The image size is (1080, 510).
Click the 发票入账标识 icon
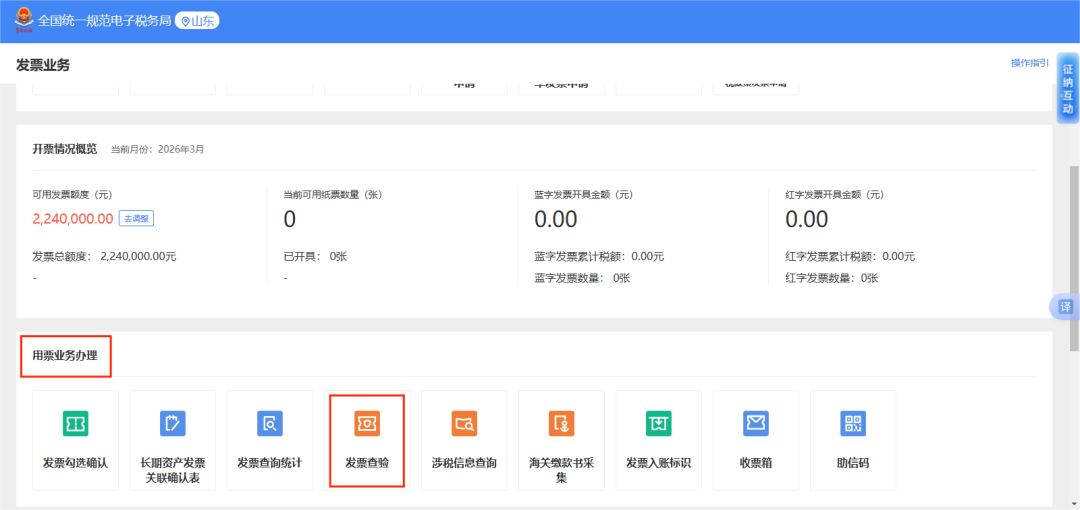click(658, 424)
